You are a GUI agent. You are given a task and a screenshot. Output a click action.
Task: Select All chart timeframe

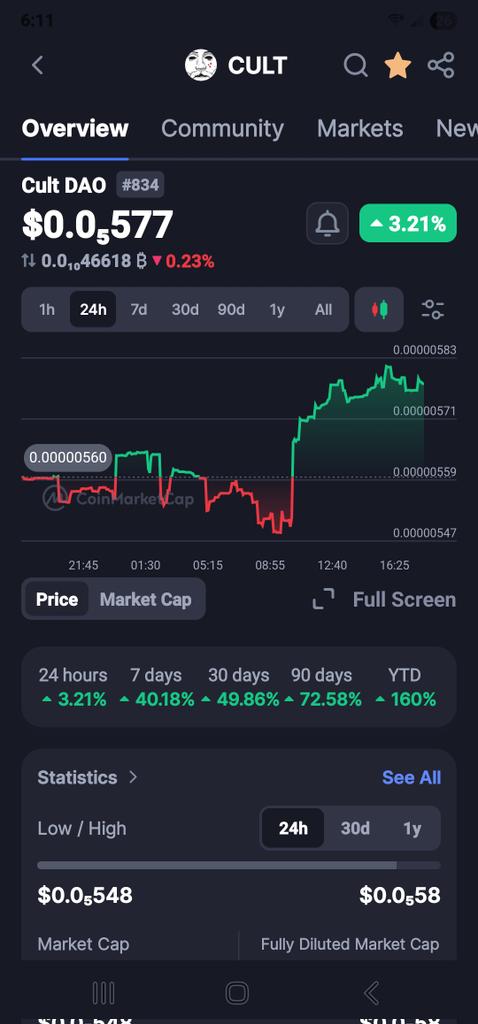click(x=323, y=310)
